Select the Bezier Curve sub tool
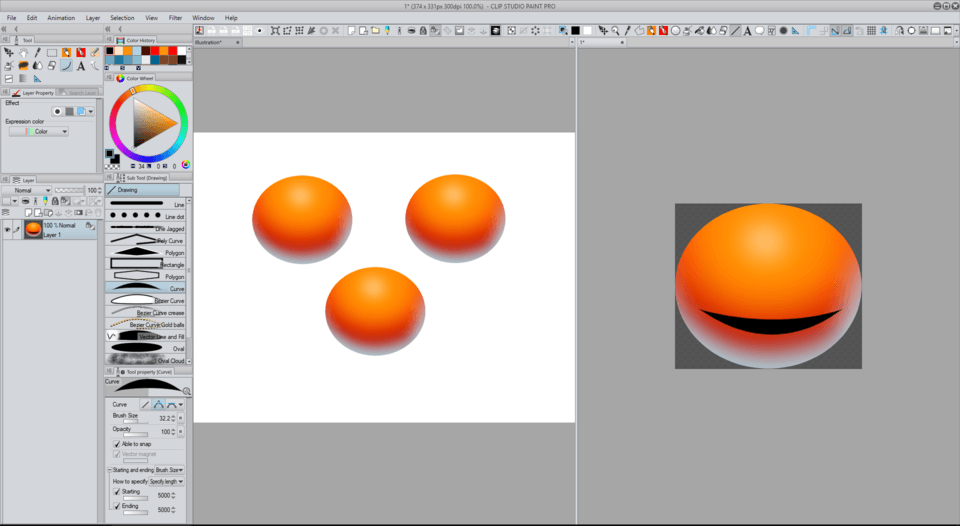960x526 pixels. pos(146,301)
